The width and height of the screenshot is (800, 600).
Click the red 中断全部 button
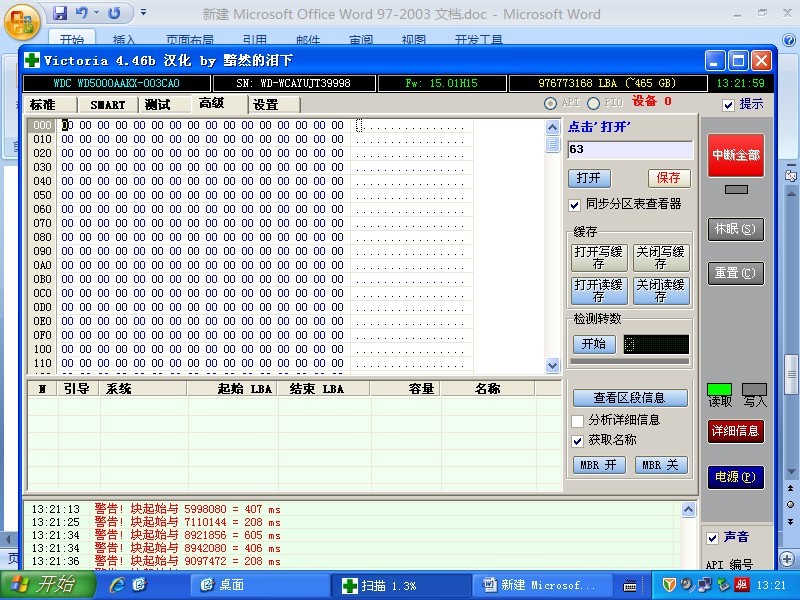click(736, 156)
